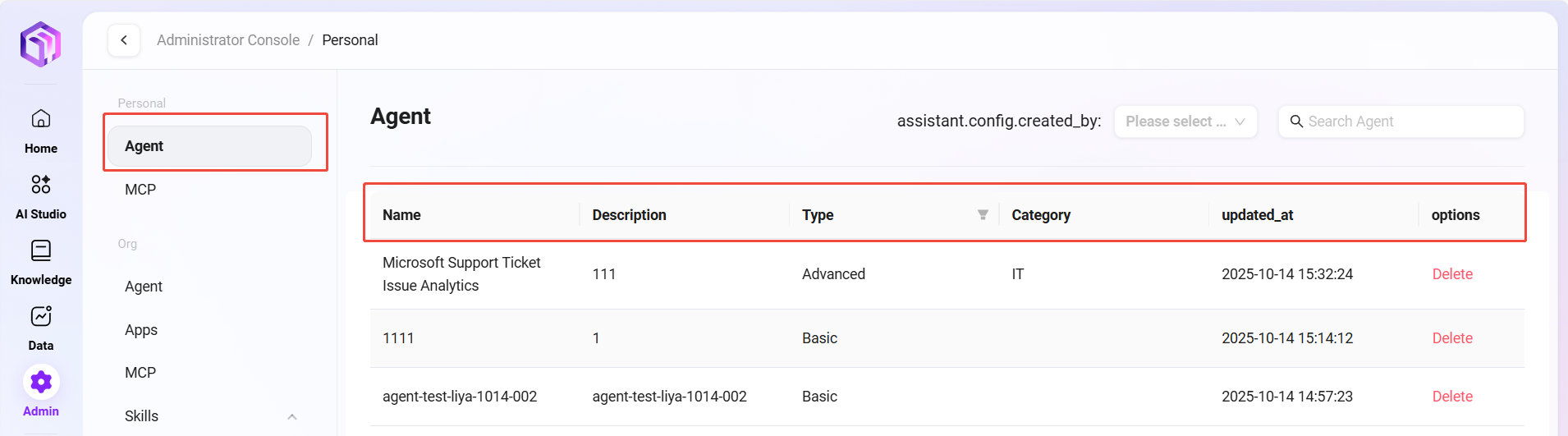Viewport: 1568px width, 436px height.
Task: Open Apps under Org section
Action: tap(141, 330)
